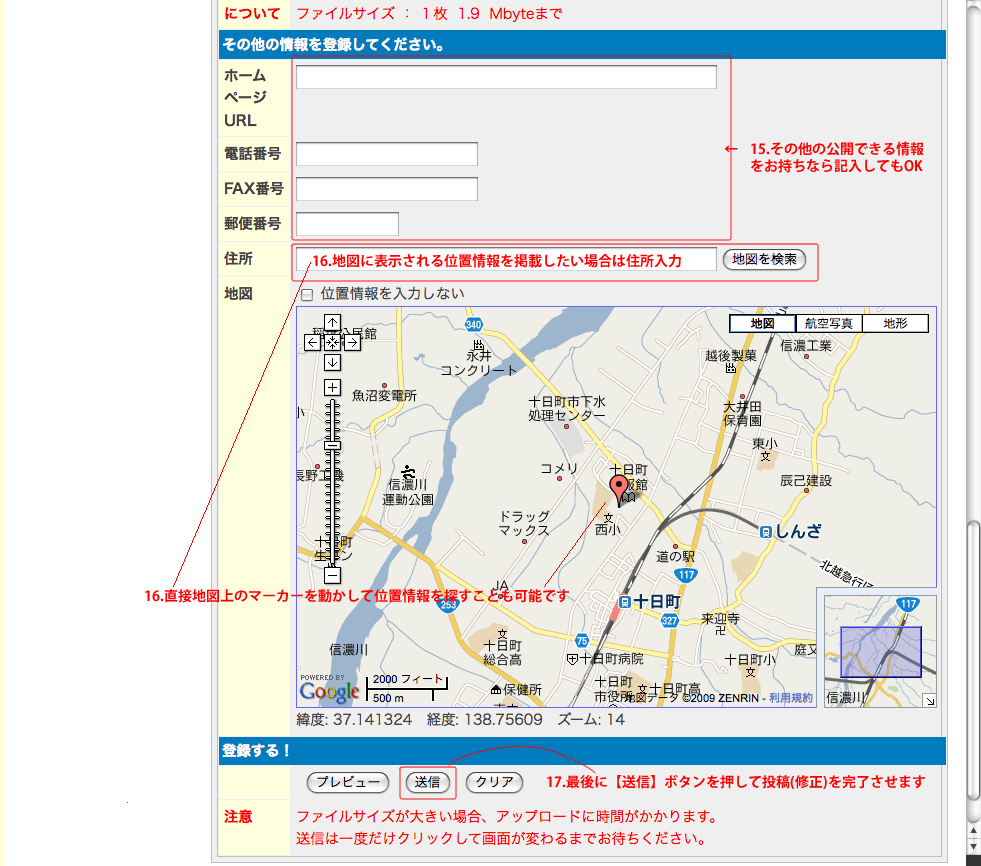This screenshot has width=981, height=866.
Task: Click the FAX番号 input field
Action: point(387,189)
